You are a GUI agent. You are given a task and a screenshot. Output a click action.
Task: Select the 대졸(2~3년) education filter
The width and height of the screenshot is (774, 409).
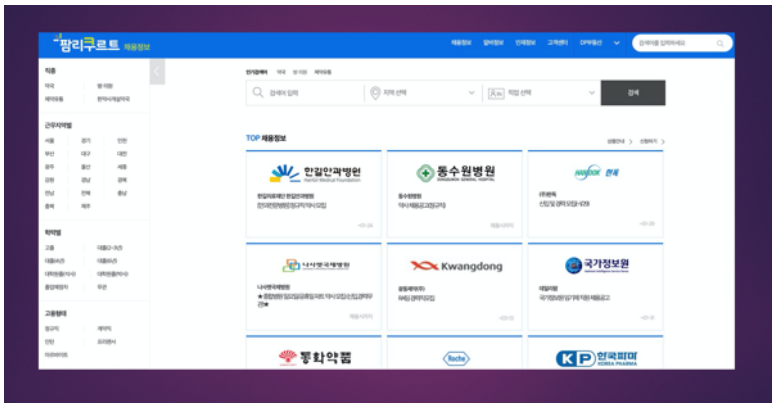click(x=110, y=248)
